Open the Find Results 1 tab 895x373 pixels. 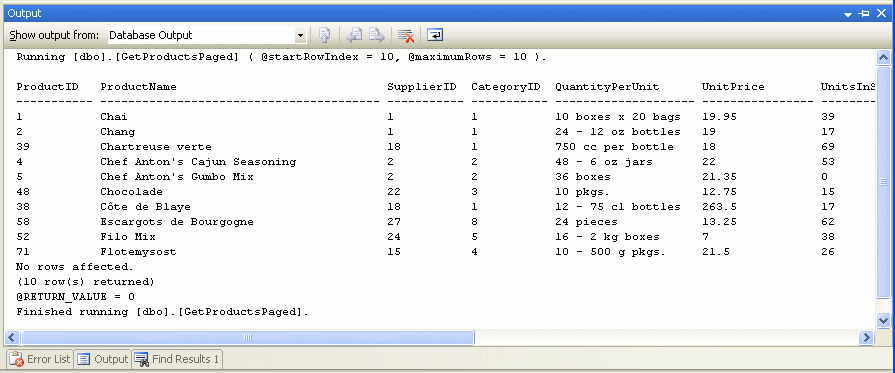pos(177,359)
